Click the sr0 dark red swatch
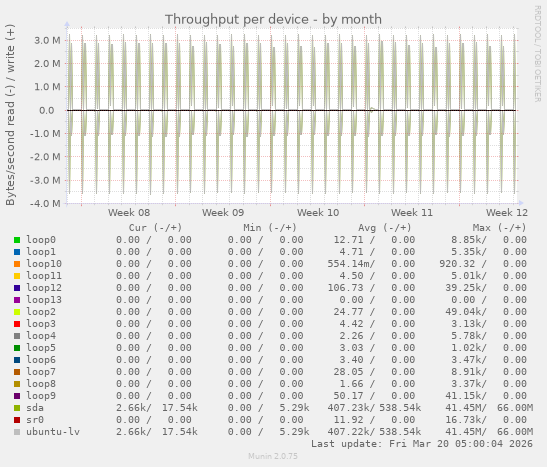547x467 pixels. [x=17, y=420]
